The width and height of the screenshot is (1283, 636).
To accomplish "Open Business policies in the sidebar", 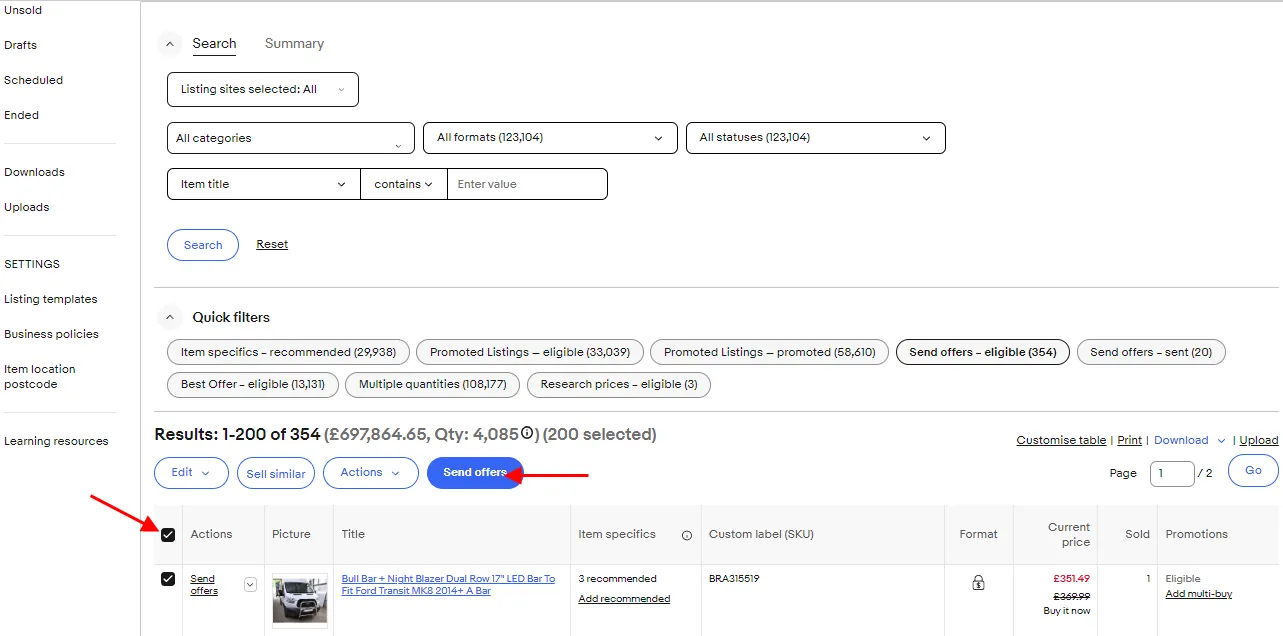I will [x=52, y=334].
